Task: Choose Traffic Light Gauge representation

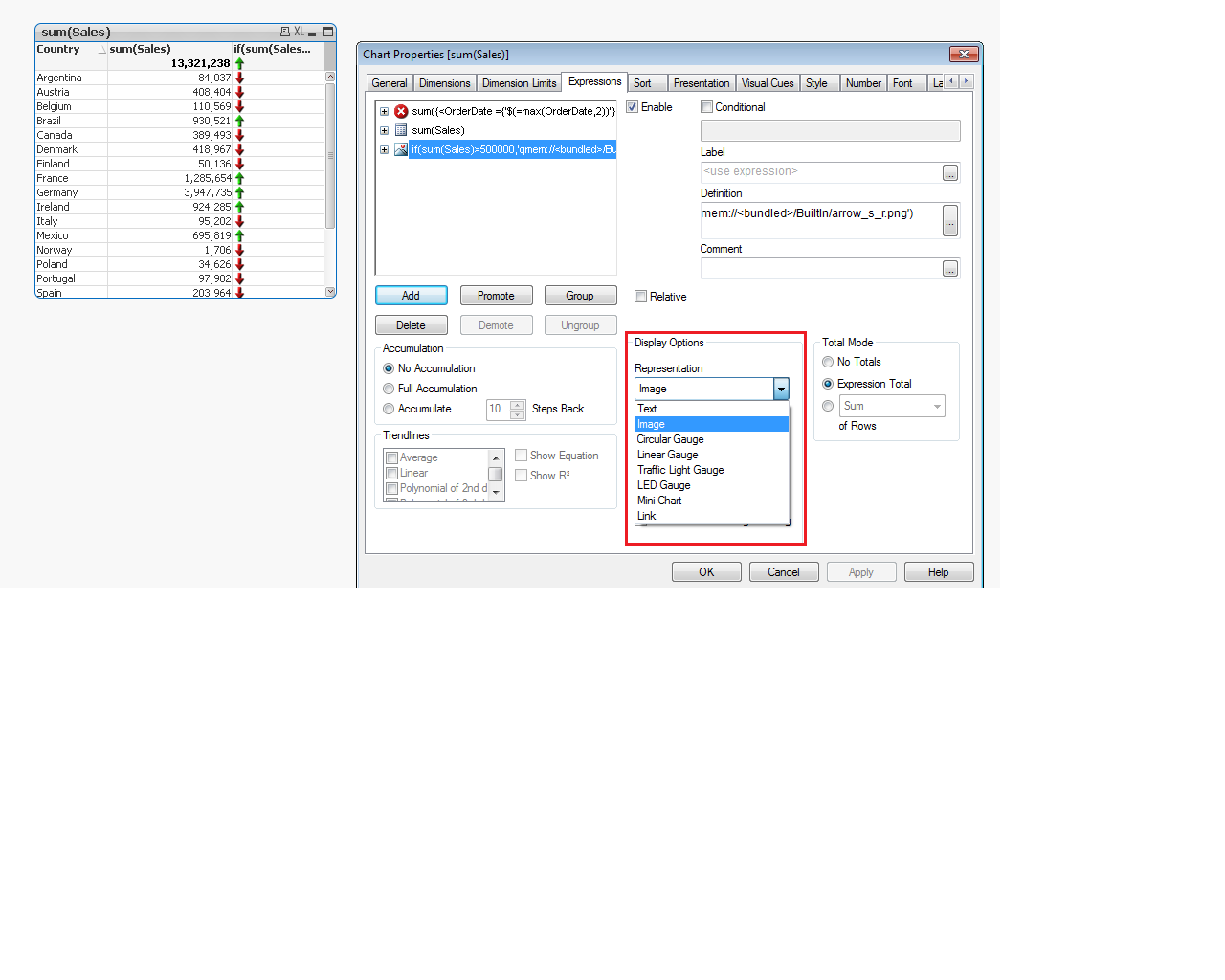Action: [712, 470]
